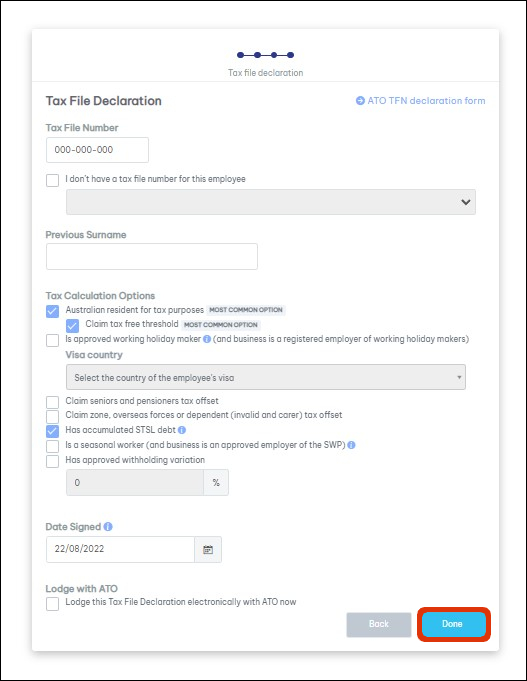Click info icon next to working holiday maker
Screen dimensions: 527x681
(x=207, y=339)
